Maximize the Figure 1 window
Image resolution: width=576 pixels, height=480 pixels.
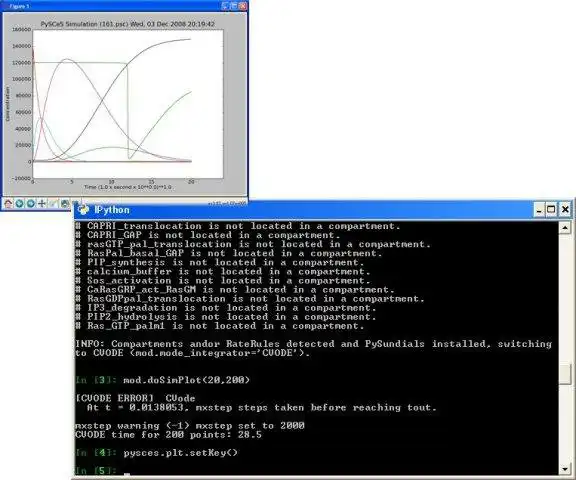coord(234,6)
